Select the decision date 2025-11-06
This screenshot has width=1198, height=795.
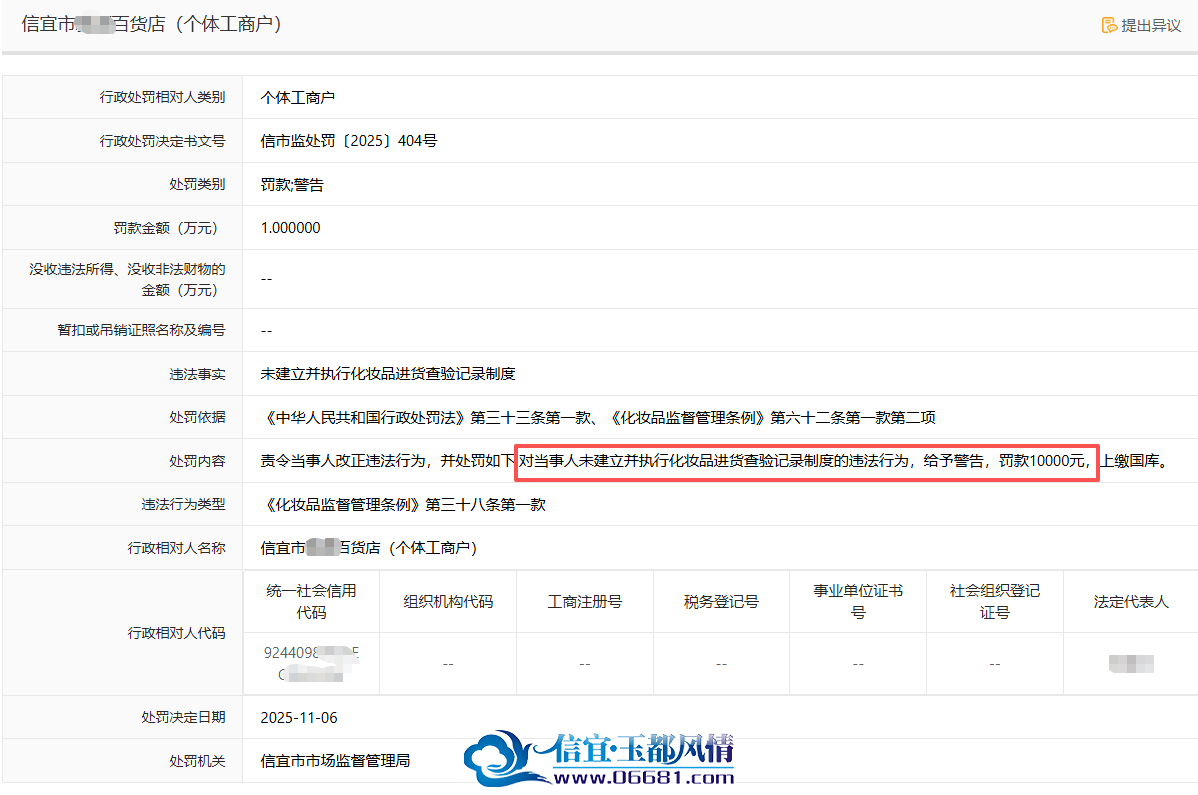click(299, 718)
